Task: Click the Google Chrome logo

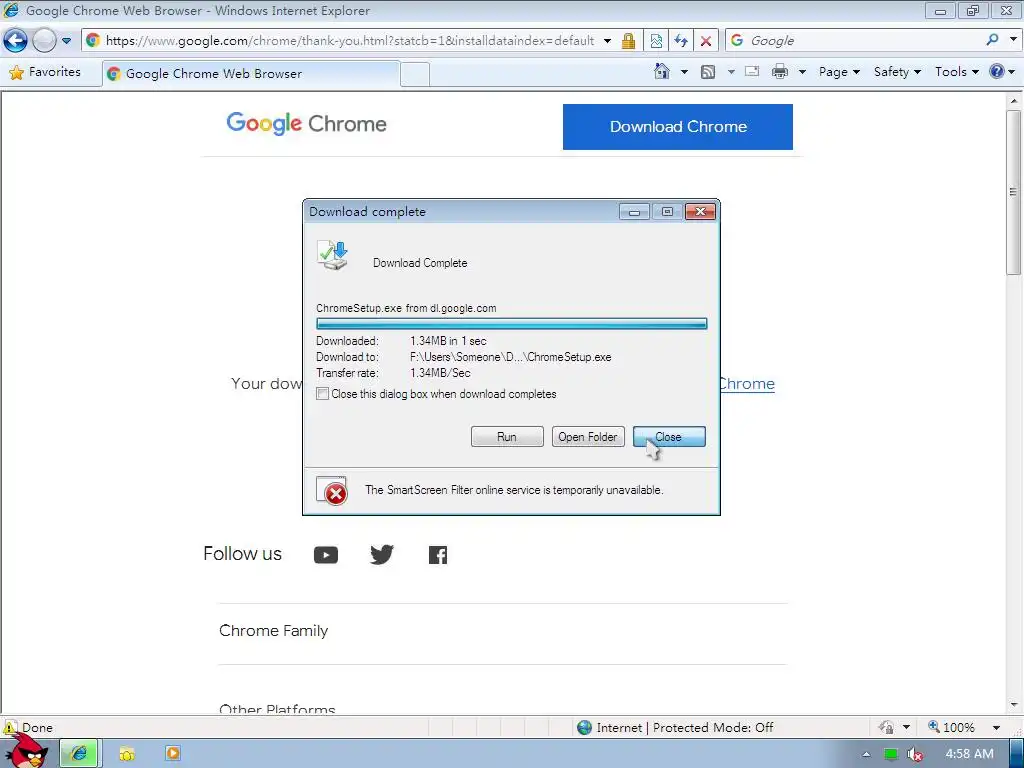Action: [x=306, y=123]
